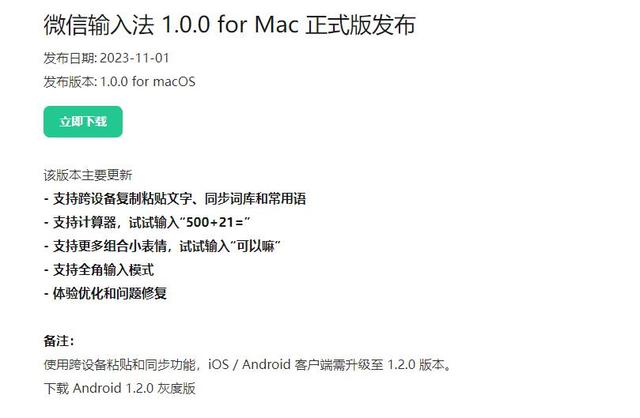The image size is (640, 418).
Task: Click the 微信输入法 1.0.0 for Mac title
Action: pyautogui.click(x=230, y=25)
